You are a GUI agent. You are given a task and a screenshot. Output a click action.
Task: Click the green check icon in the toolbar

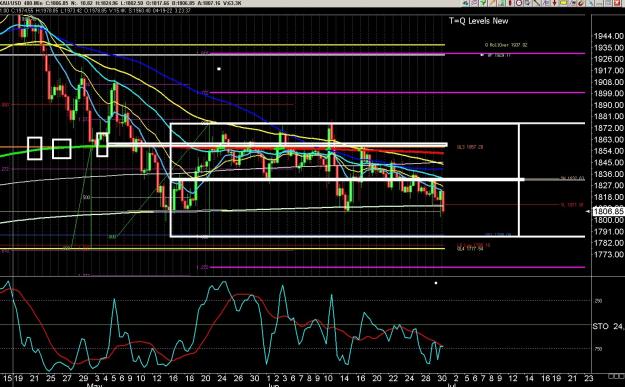[x=483, y=3]
